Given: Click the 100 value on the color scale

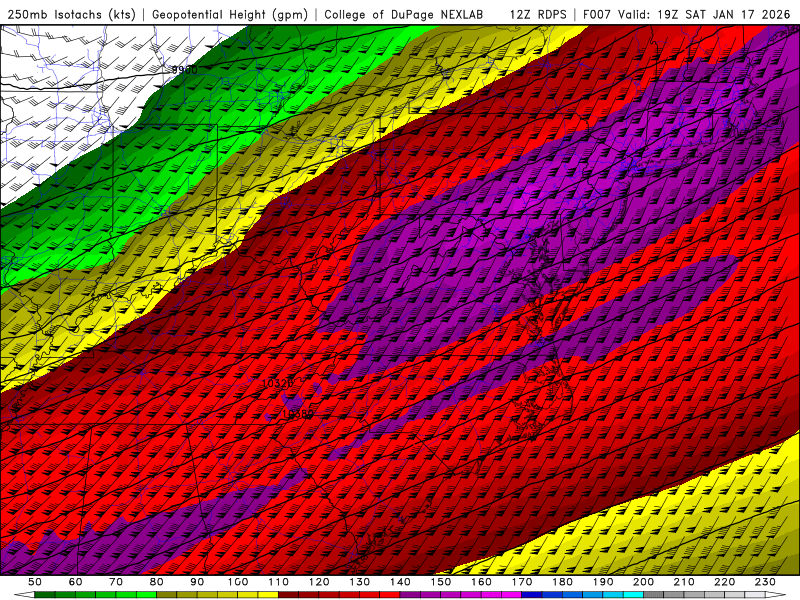Looking at the screenshot, I should point(238,582).
